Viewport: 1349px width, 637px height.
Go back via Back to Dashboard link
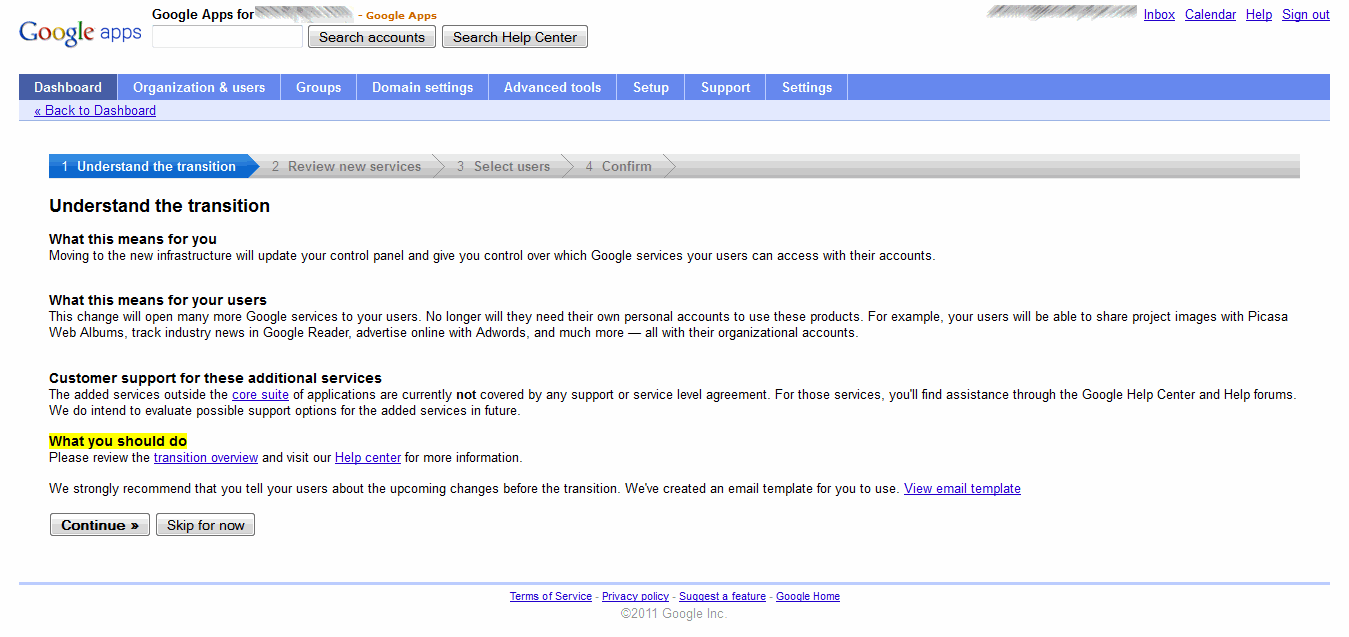[95, 111]
